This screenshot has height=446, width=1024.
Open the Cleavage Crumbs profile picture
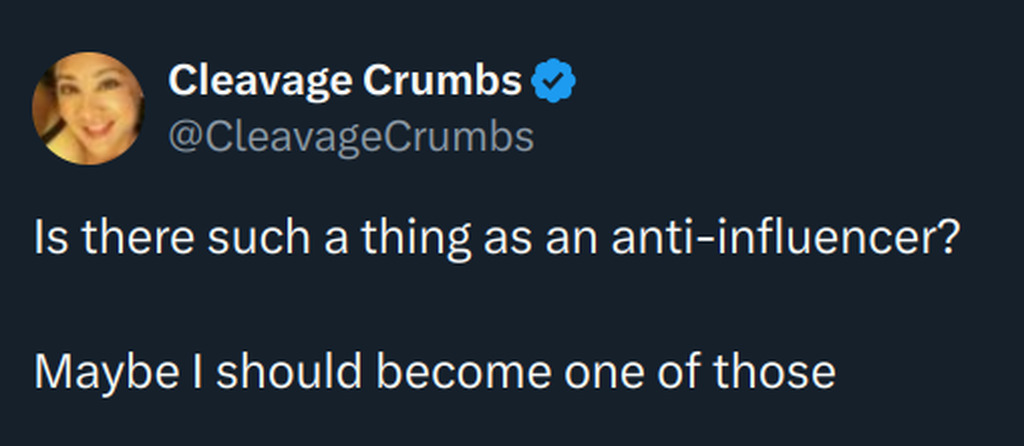click(x=88, y=108)
